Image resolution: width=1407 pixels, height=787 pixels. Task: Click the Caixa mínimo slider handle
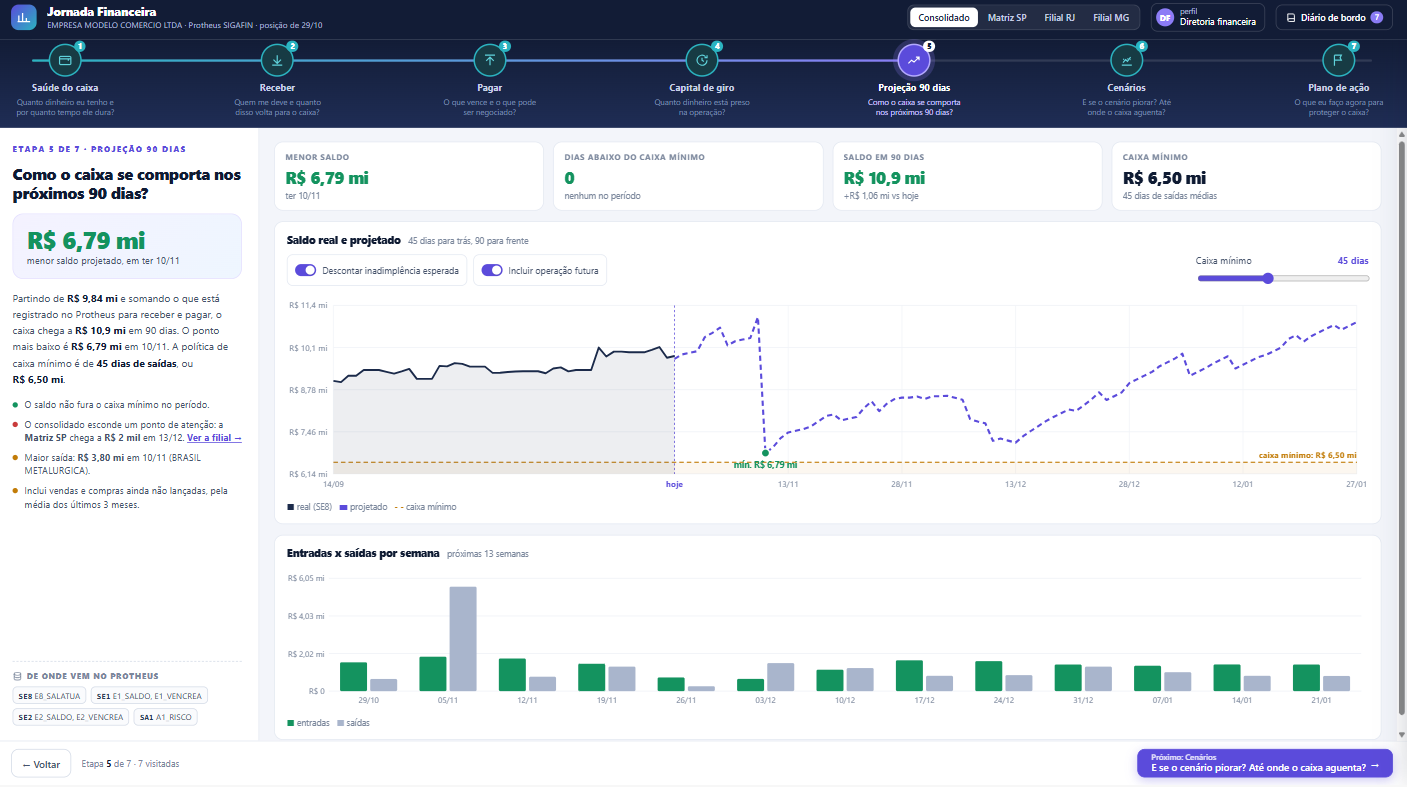point(1269,278)
